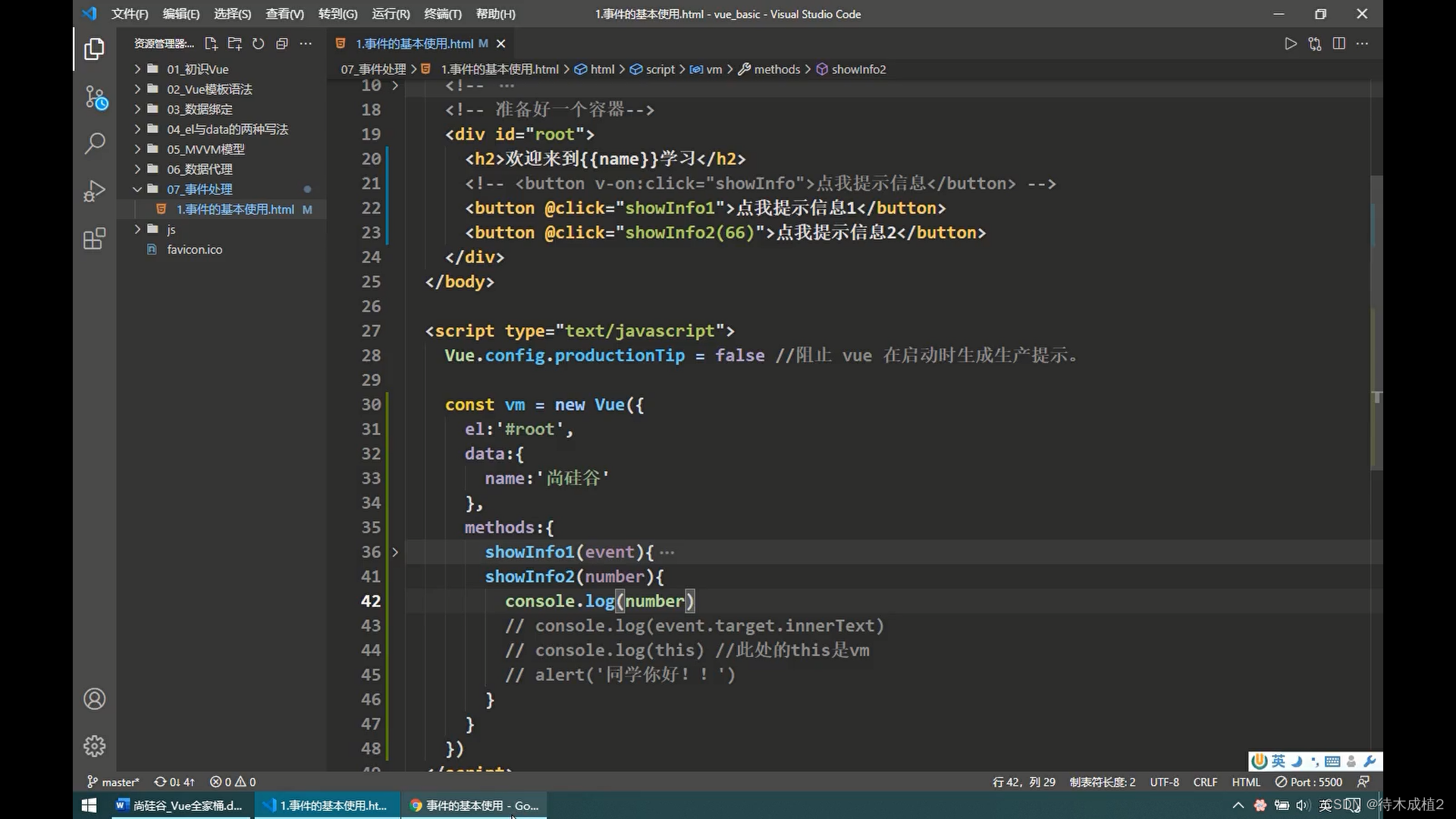Screen dimensions: 1456x819
Task: Unfold showInfo1 method at line 36
Action: pyautogui.click(x=395, y=552)
